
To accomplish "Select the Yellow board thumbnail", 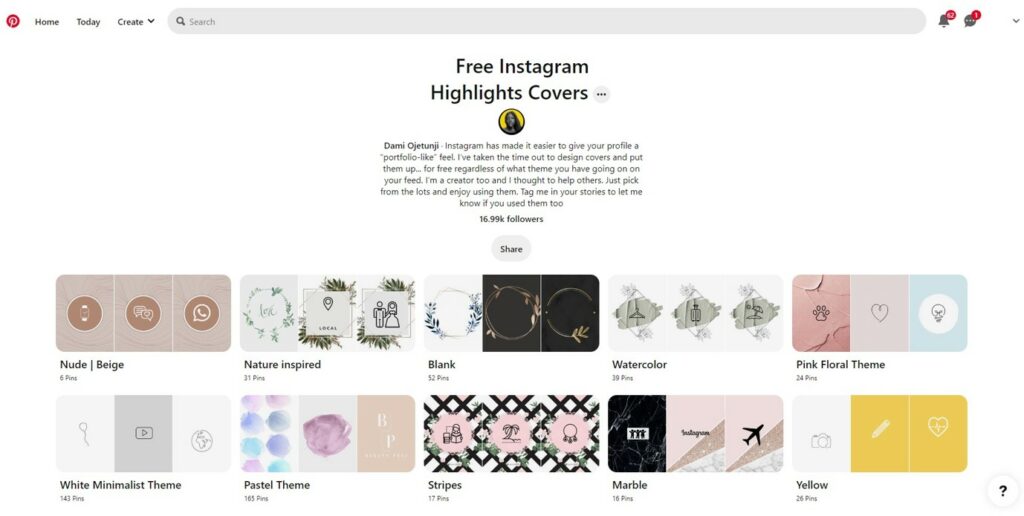I will pos(880,434).
